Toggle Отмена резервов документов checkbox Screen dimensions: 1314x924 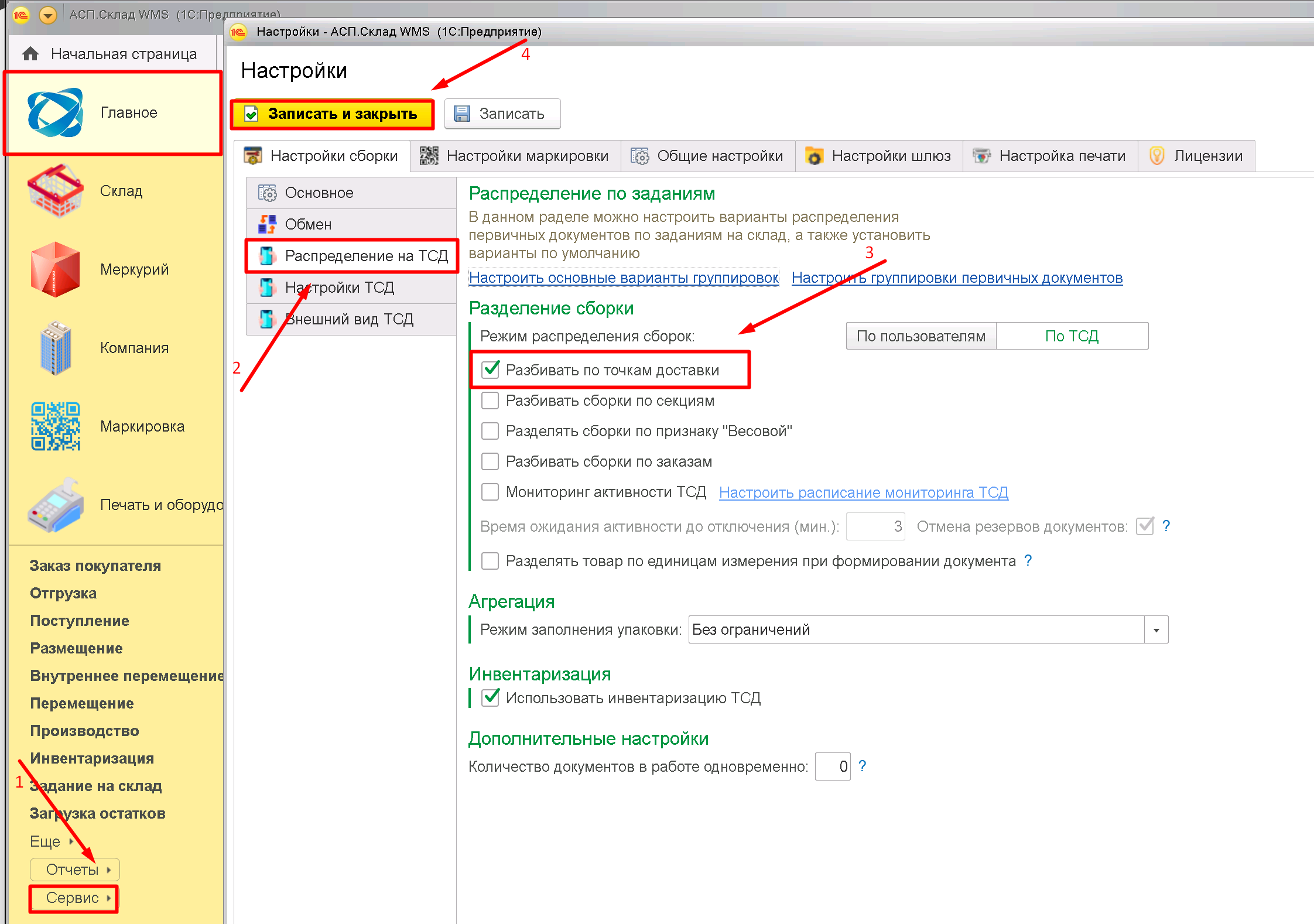pos(1145,526)
